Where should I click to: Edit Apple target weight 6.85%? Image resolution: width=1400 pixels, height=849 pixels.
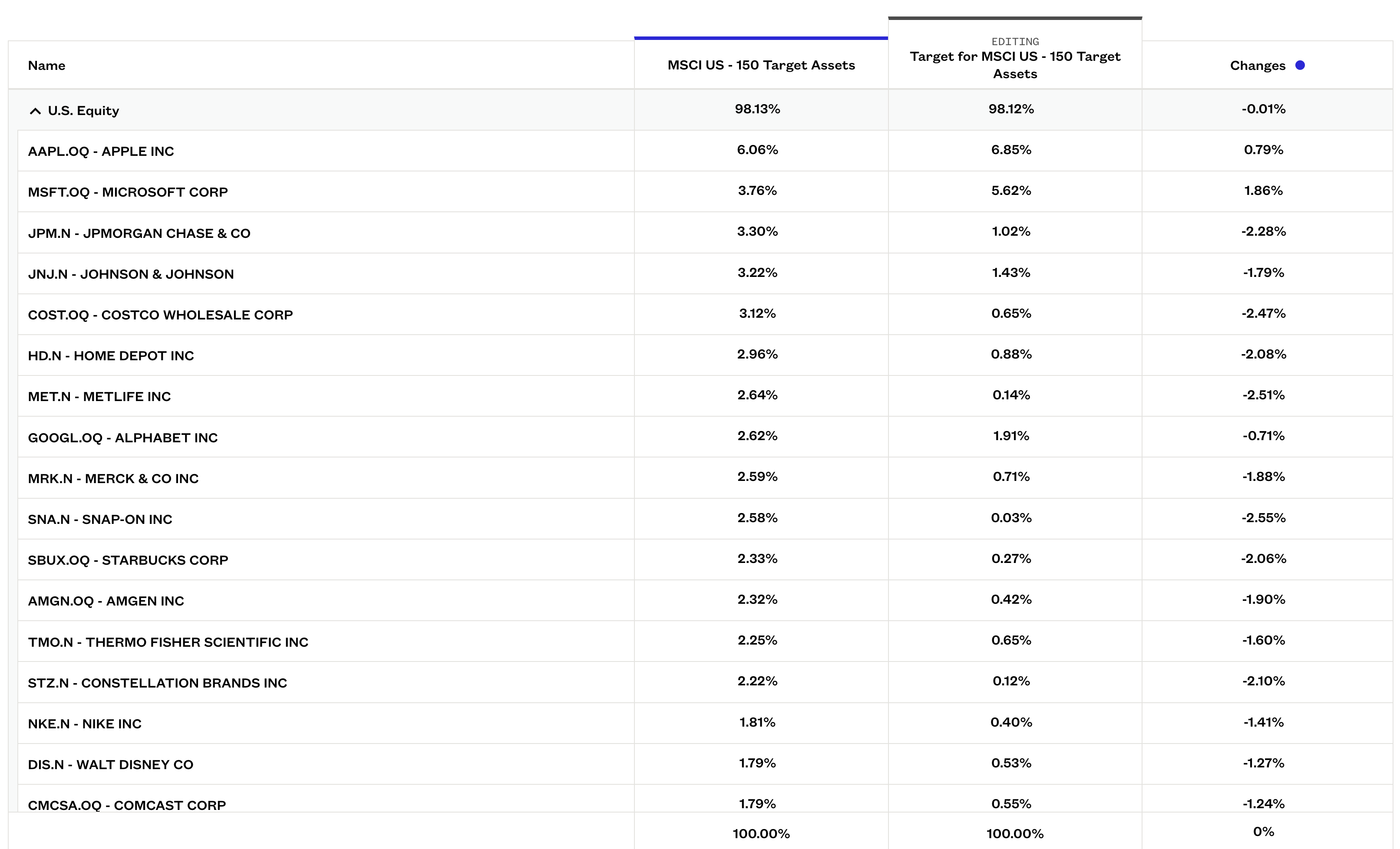[1011, 150]
